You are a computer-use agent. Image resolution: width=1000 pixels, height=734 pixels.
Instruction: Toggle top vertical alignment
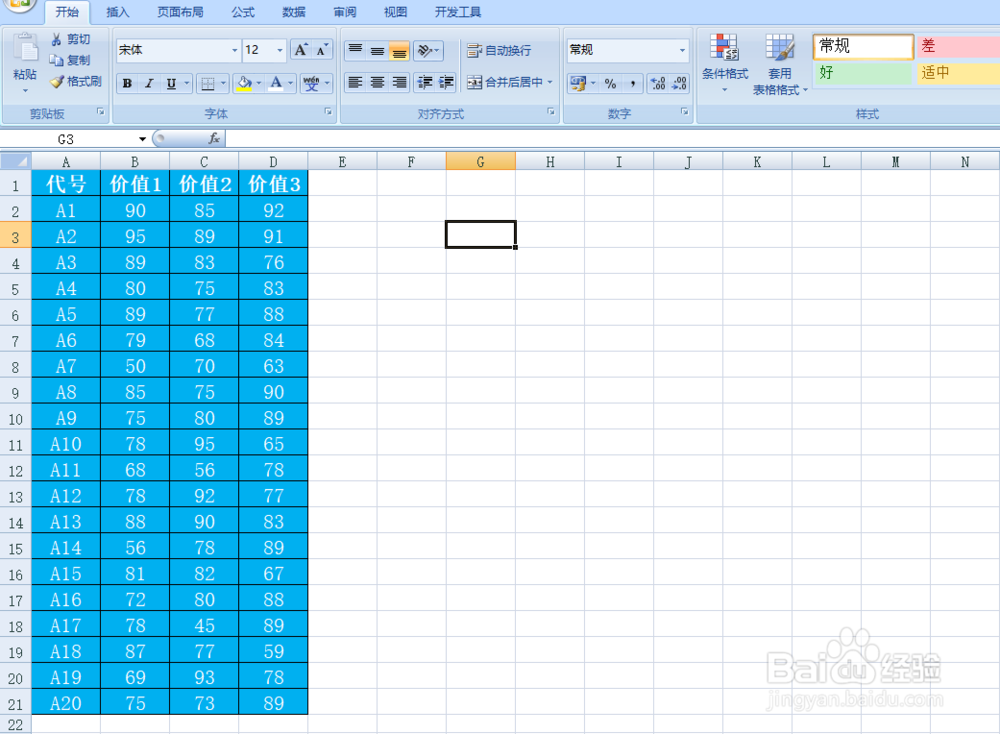pyautogui.click(x=355, y=50)
